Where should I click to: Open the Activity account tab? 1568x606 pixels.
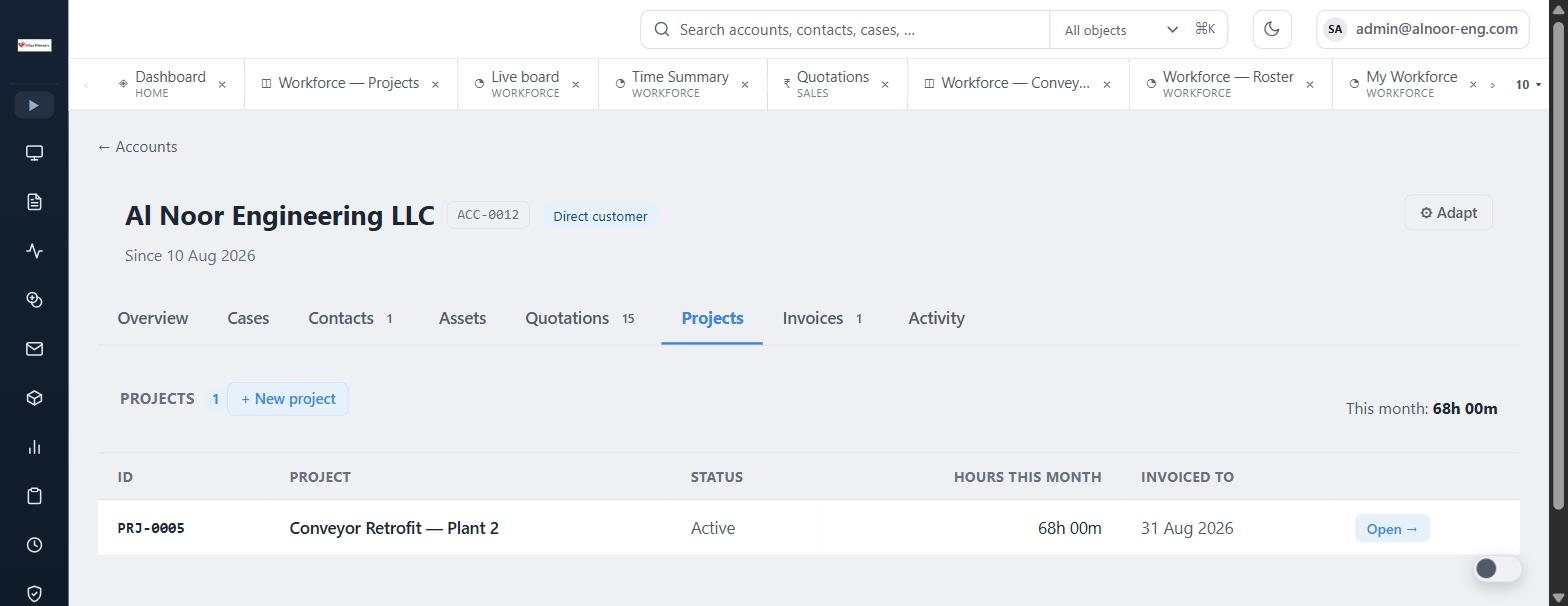936,318
